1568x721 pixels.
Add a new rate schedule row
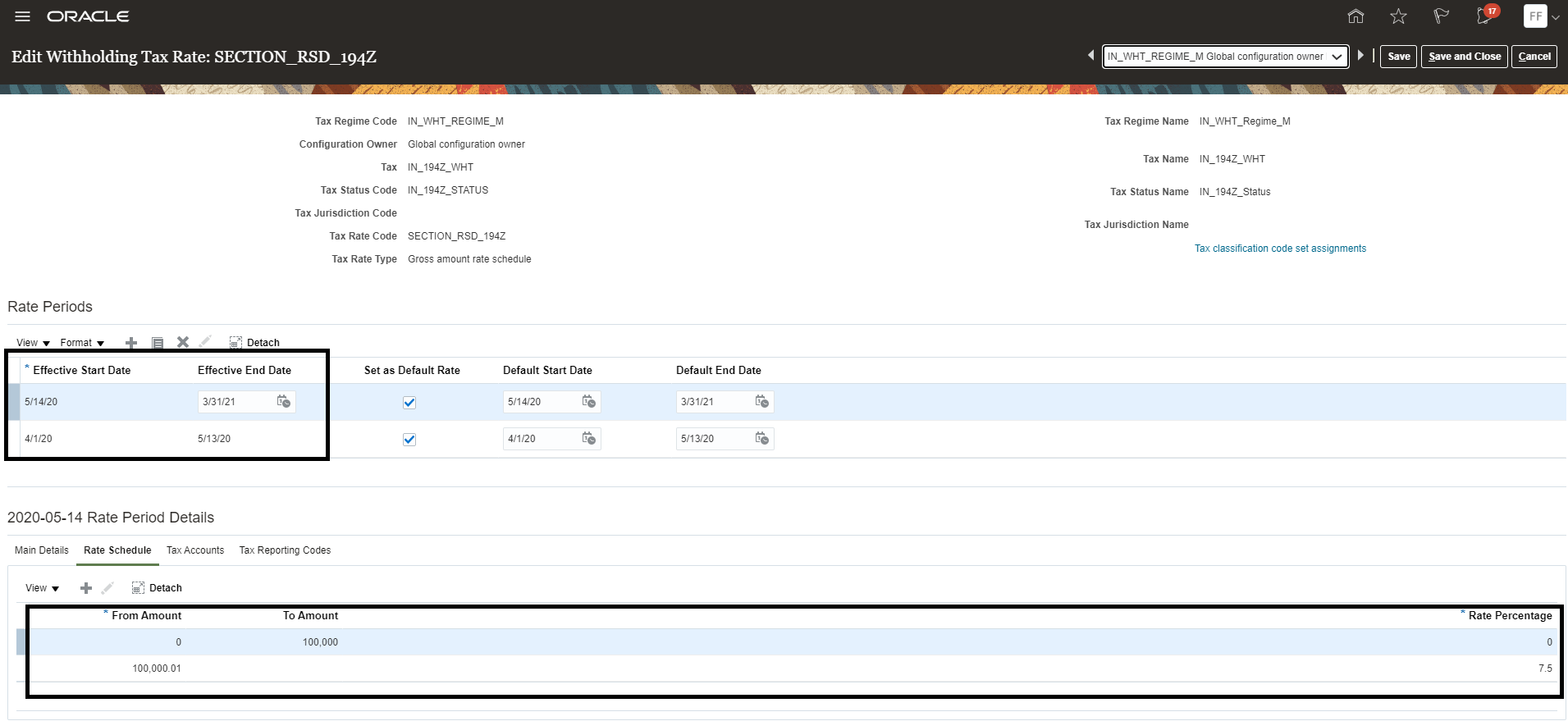click(x=86, y=588)
